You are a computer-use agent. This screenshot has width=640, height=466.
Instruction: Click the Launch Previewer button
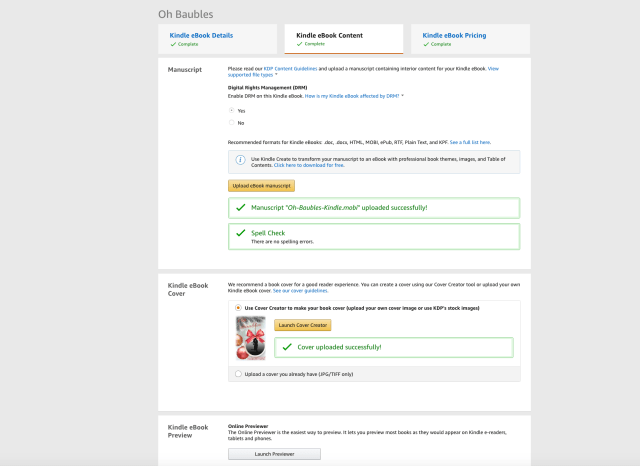tap(274, 453)
